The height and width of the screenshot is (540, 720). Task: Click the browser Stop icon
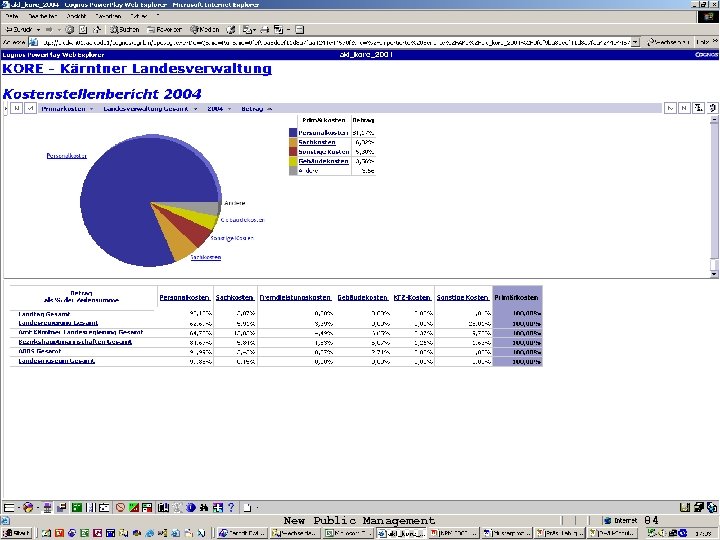(x=69, y=29)
